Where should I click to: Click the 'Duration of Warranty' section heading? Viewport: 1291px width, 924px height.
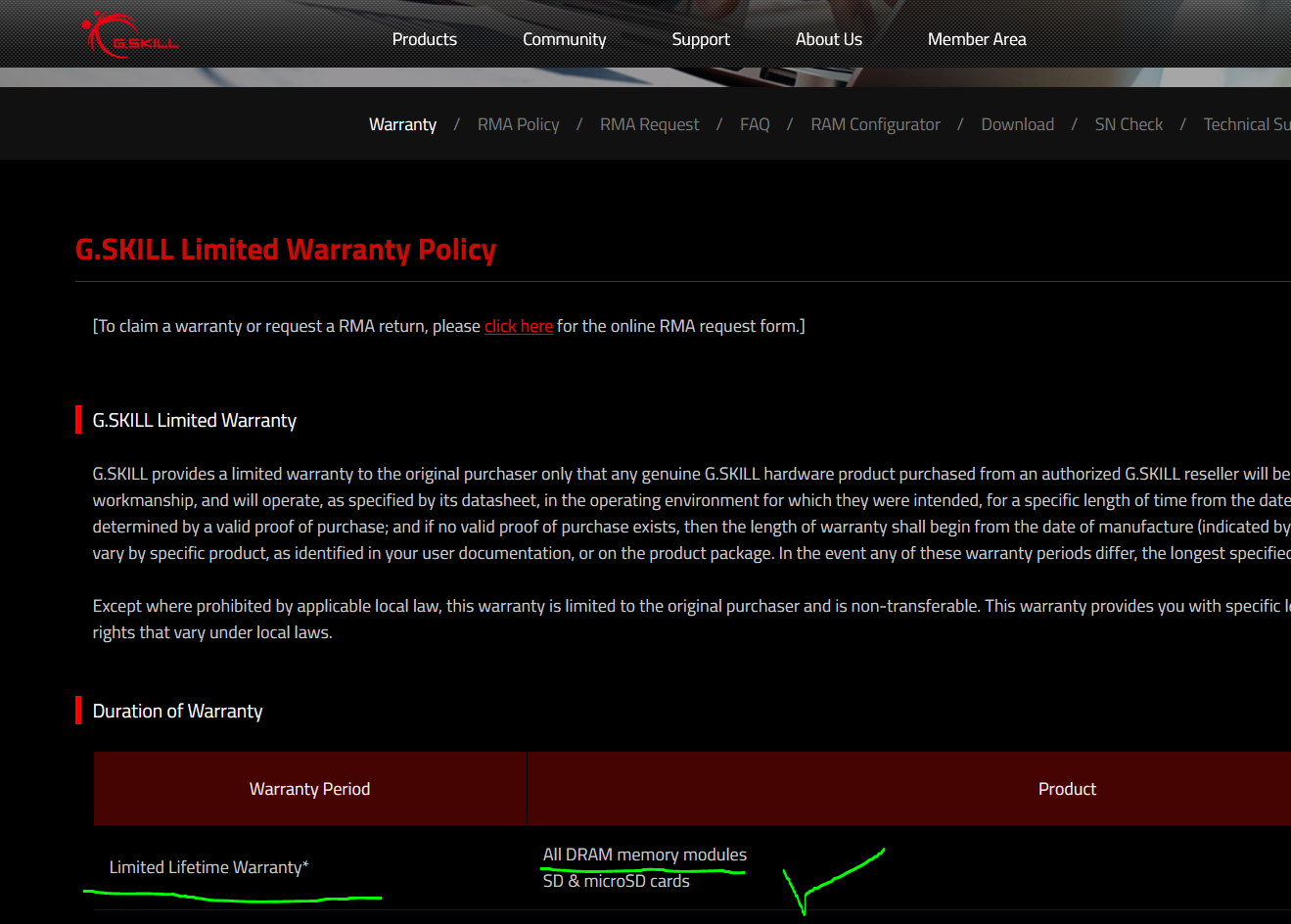(177, 711)
